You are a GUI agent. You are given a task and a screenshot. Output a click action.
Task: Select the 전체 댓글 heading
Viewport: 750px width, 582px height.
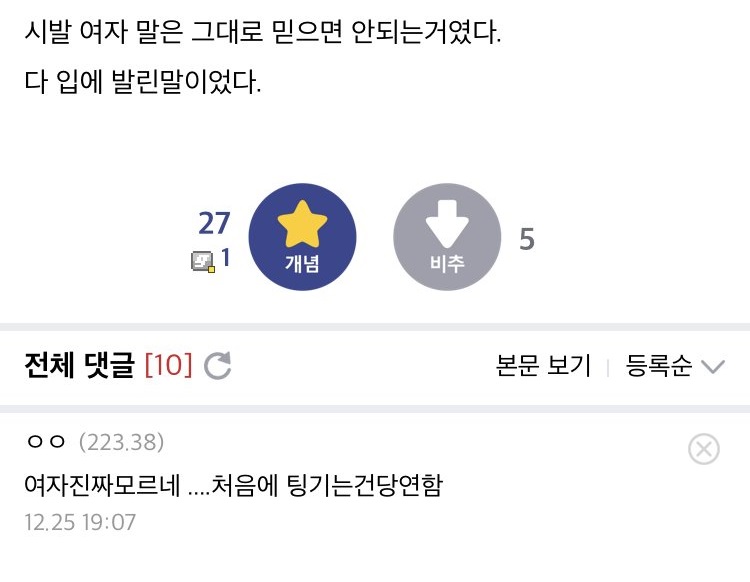[x=79, y=366]
